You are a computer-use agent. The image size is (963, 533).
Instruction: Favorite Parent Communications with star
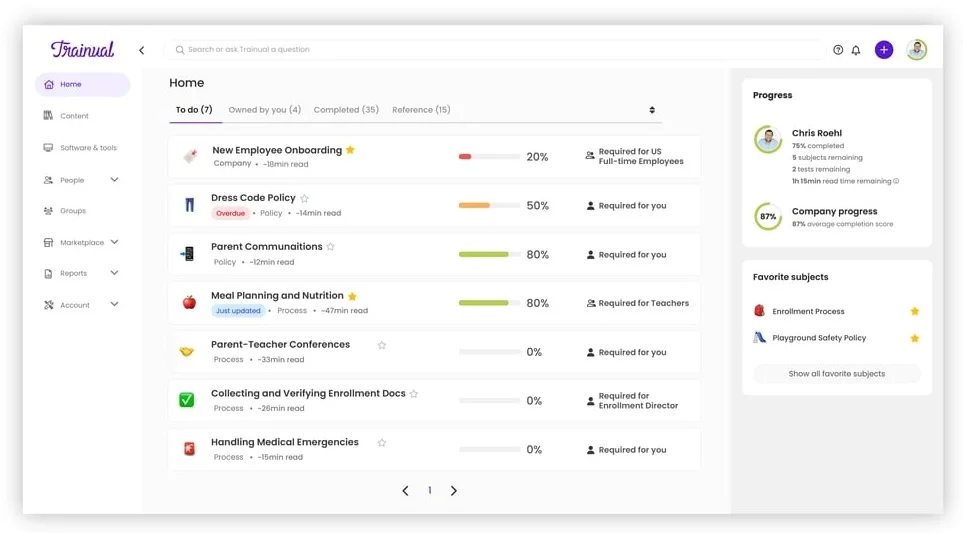(x=330, y=247)
